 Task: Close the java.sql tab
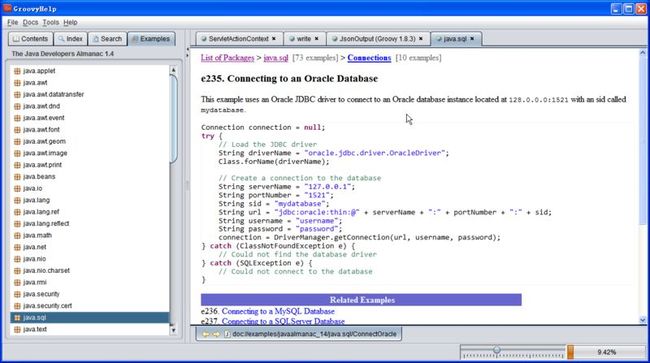pos(472,39)
